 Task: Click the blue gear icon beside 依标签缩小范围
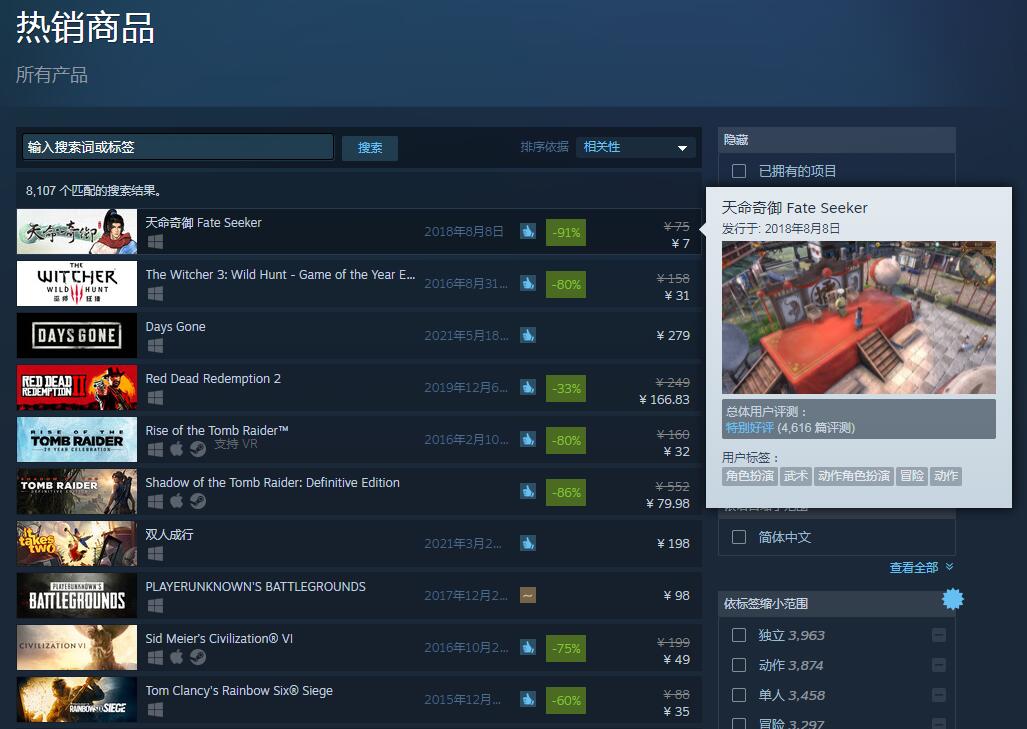coord(952,599)
